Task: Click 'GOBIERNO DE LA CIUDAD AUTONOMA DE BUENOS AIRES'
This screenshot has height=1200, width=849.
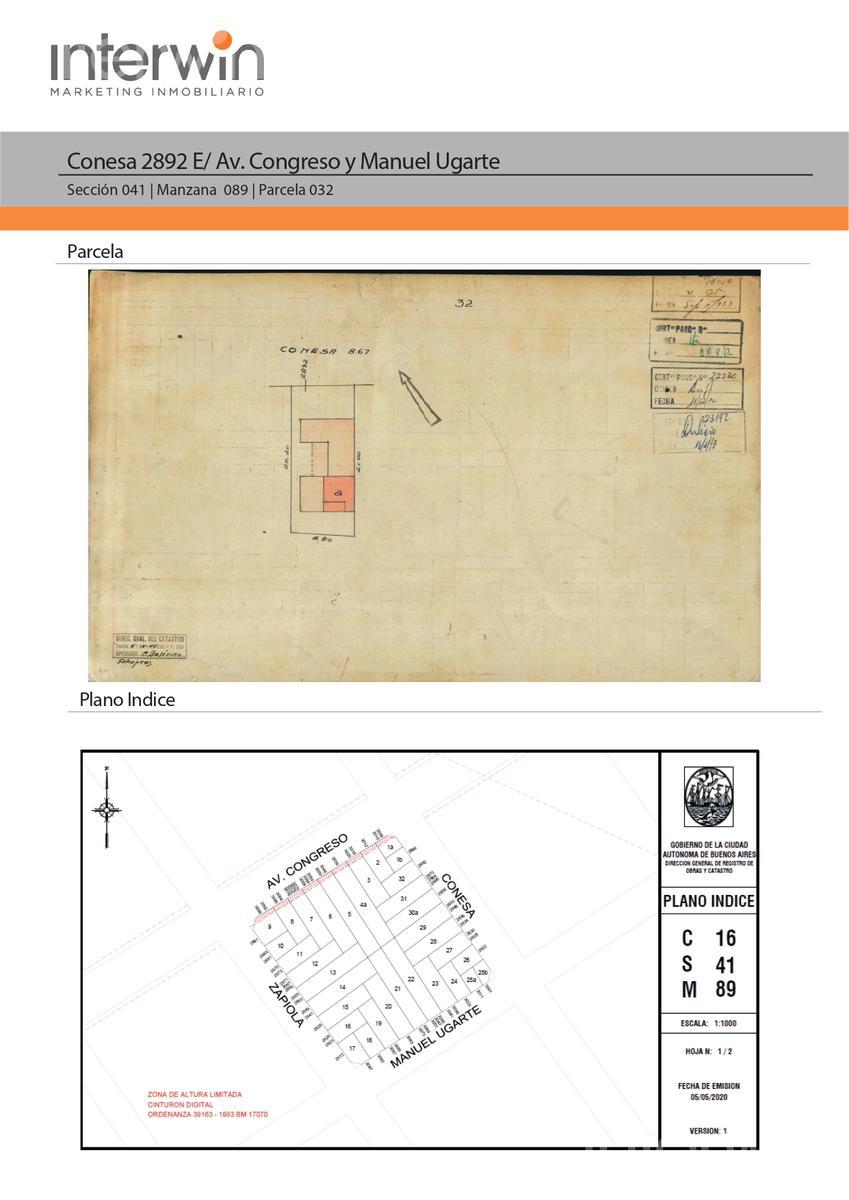Action: pos(709,851)
